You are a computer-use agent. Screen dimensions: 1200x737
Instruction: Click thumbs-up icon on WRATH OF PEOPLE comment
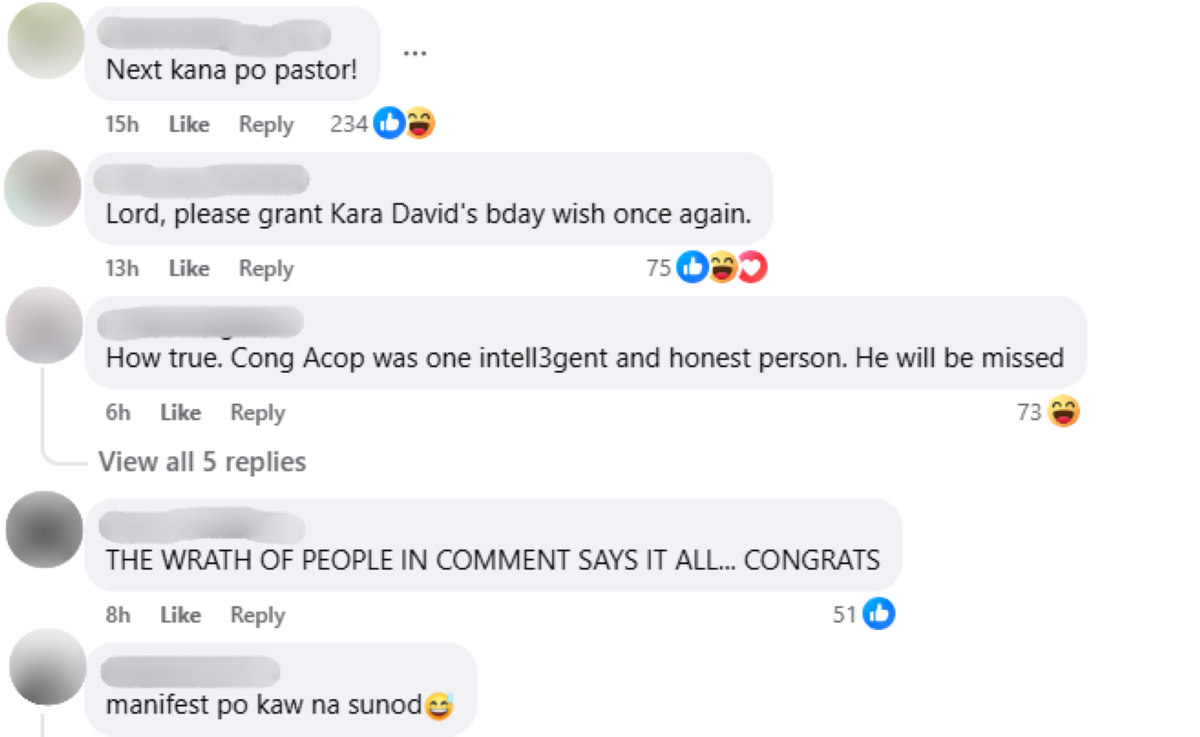(879, 615)
